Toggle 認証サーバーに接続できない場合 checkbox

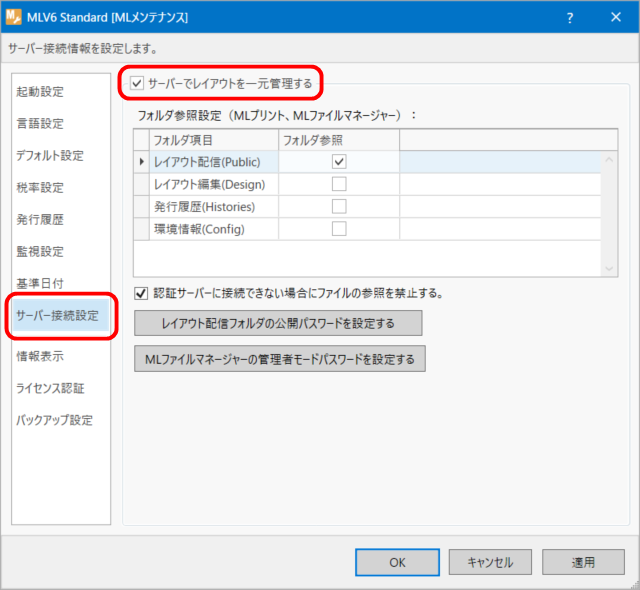click(x=141, y=293)
